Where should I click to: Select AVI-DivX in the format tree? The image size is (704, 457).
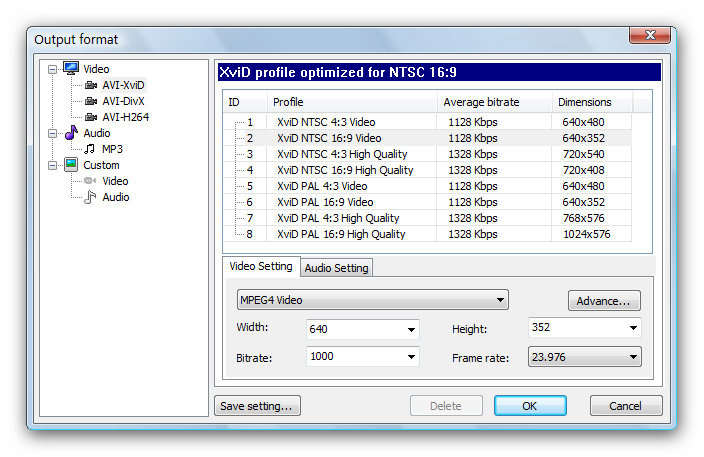(123, 101)
